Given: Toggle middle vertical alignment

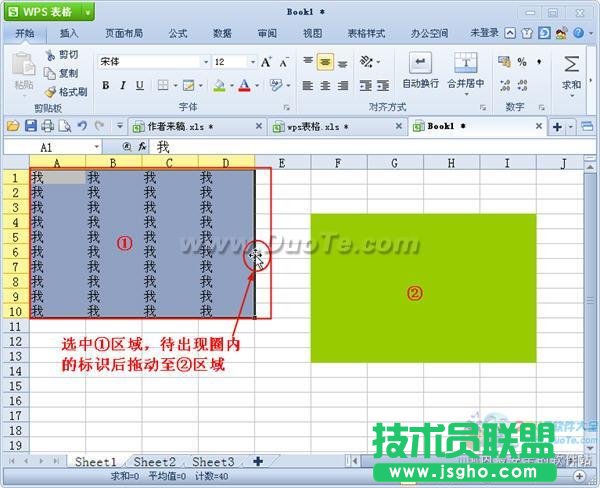Looking at the screenshot, I should [x=325, y=62].
